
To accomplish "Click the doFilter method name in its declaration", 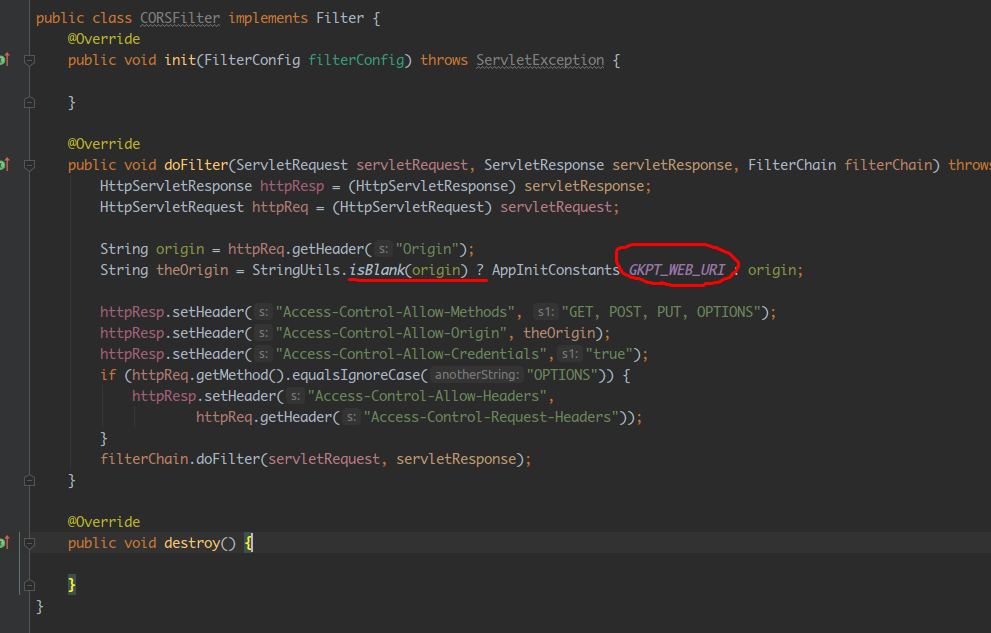I will (196, 165).
